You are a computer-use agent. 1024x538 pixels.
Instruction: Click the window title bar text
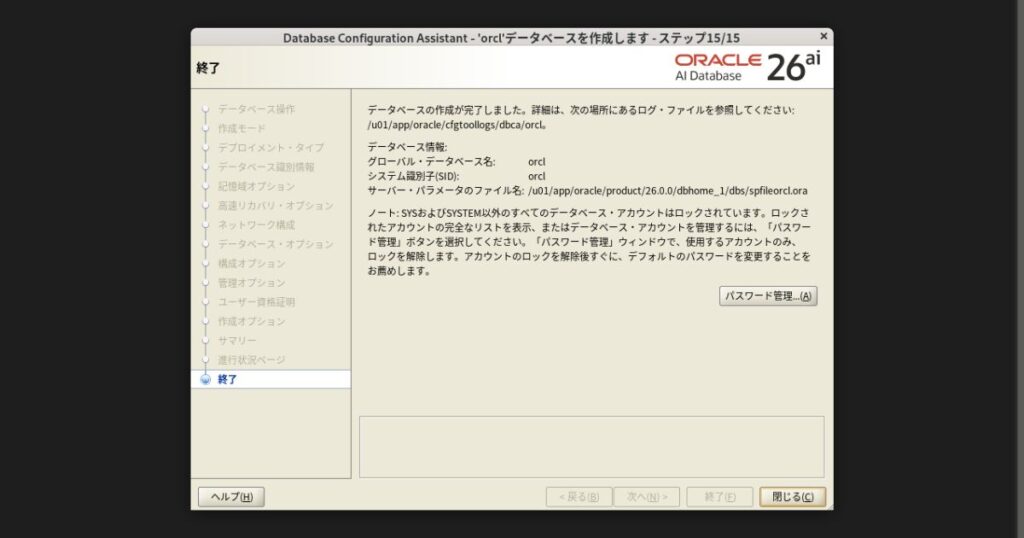[x=511, y=38]
